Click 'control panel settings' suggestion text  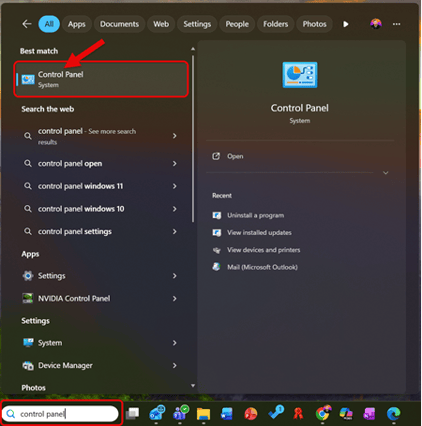[x=75, y=231]
